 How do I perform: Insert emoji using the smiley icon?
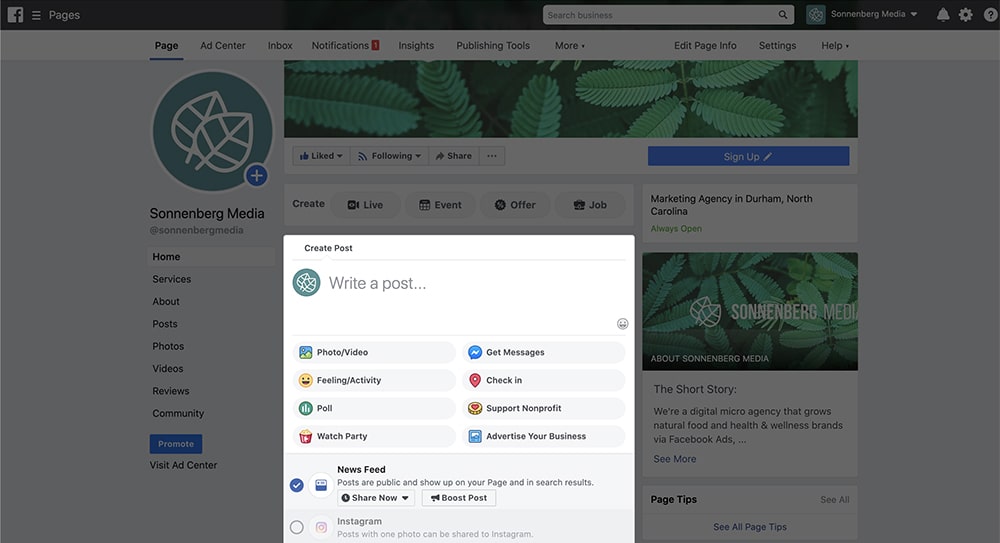click(622, 324)
